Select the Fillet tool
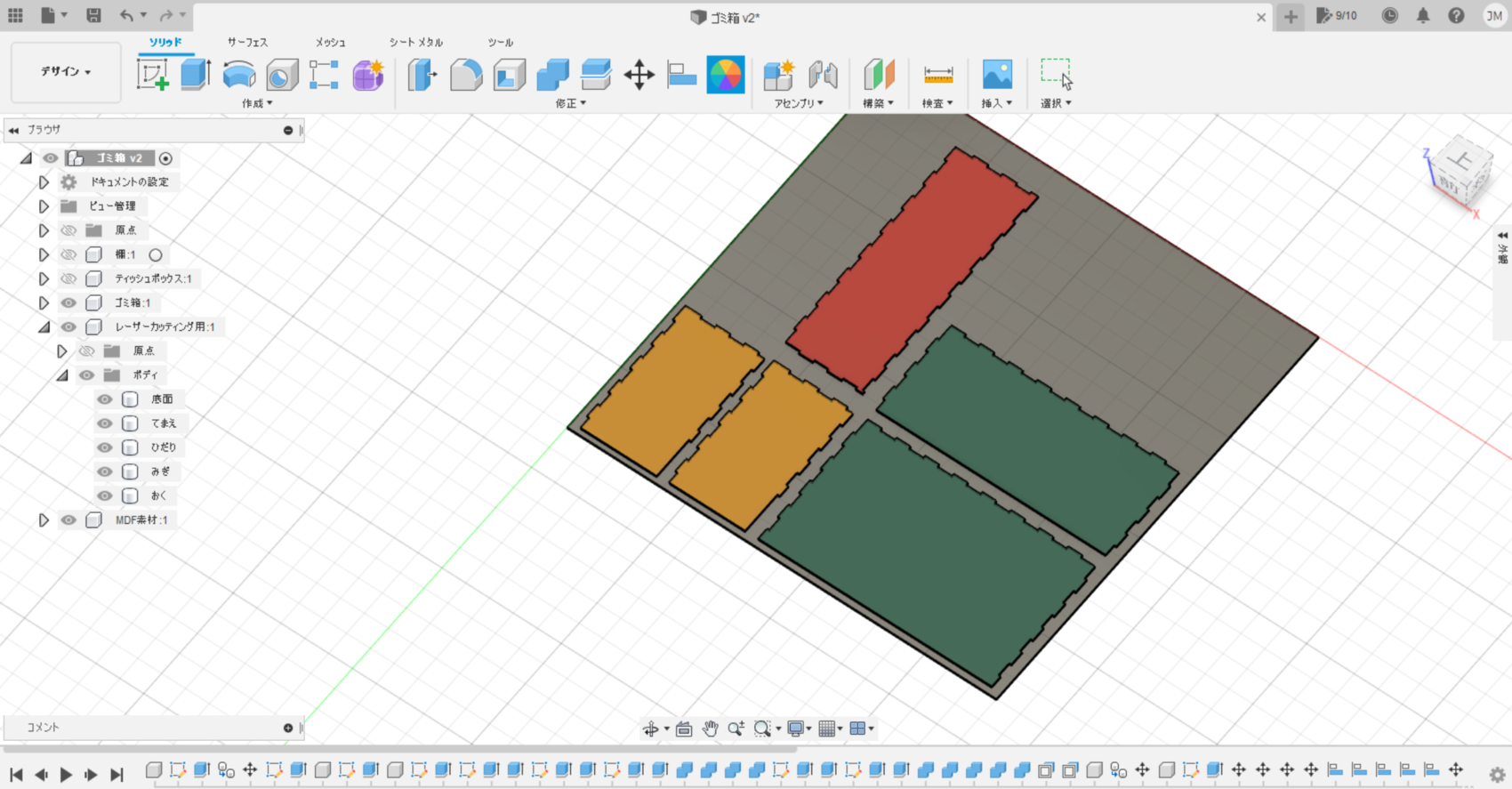This screenshot has height=789, width=1512. pyautogui.click(x=466, y=75)
